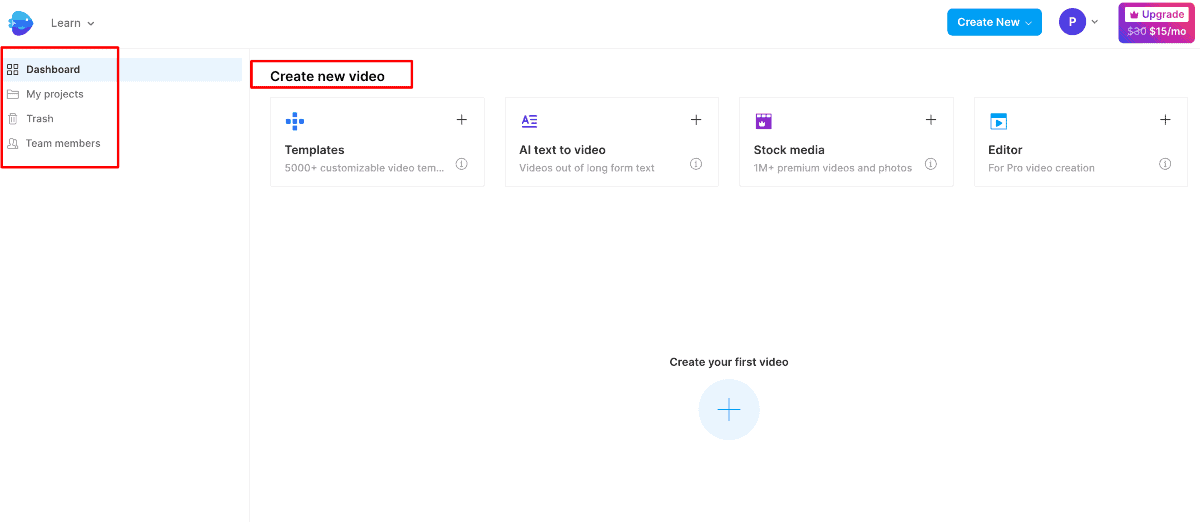Expand the Learn dropdown menu
Viewport: 1200px width, 522px height.
73,23
